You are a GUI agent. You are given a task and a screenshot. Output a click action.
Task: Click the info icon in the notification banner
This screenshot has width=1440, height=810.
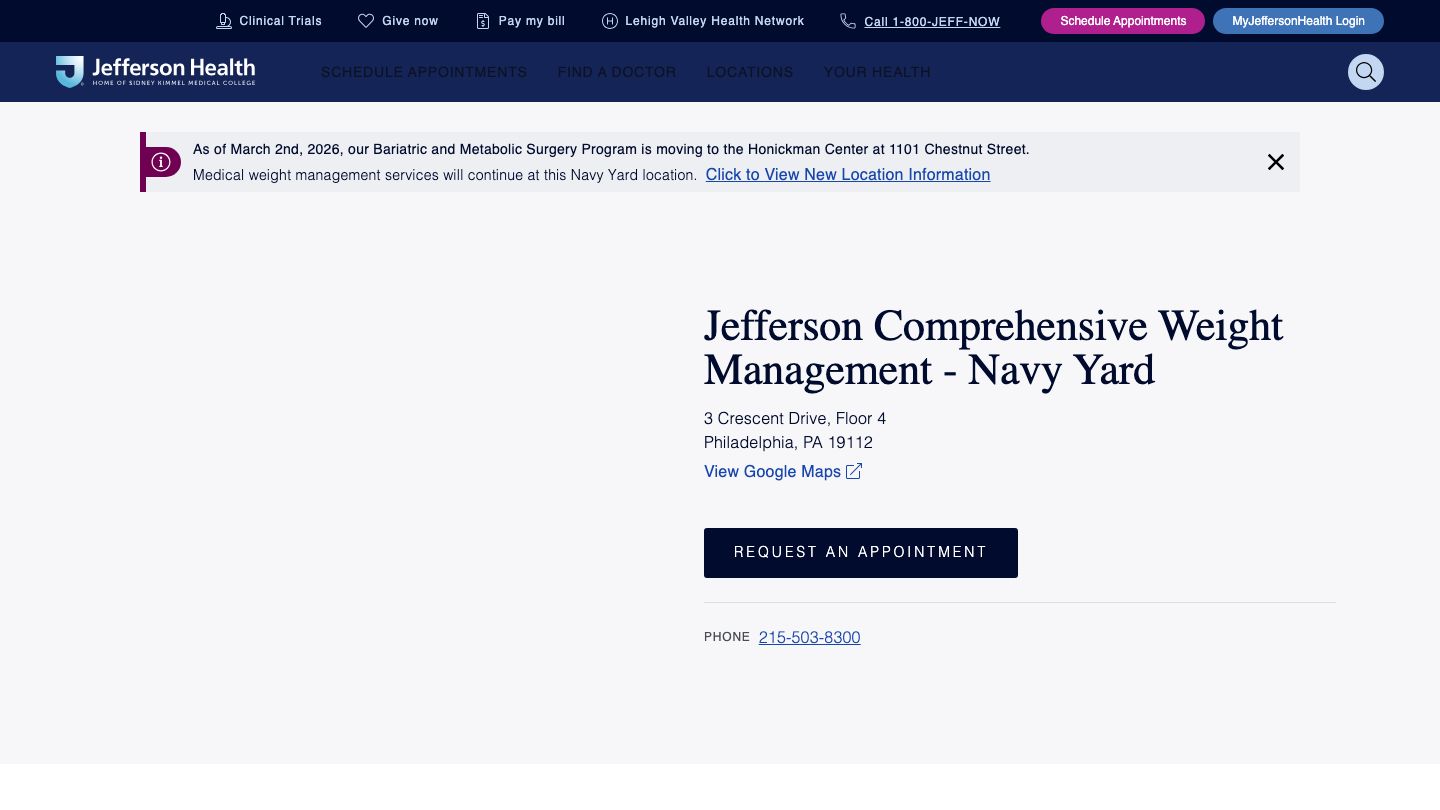161,161
